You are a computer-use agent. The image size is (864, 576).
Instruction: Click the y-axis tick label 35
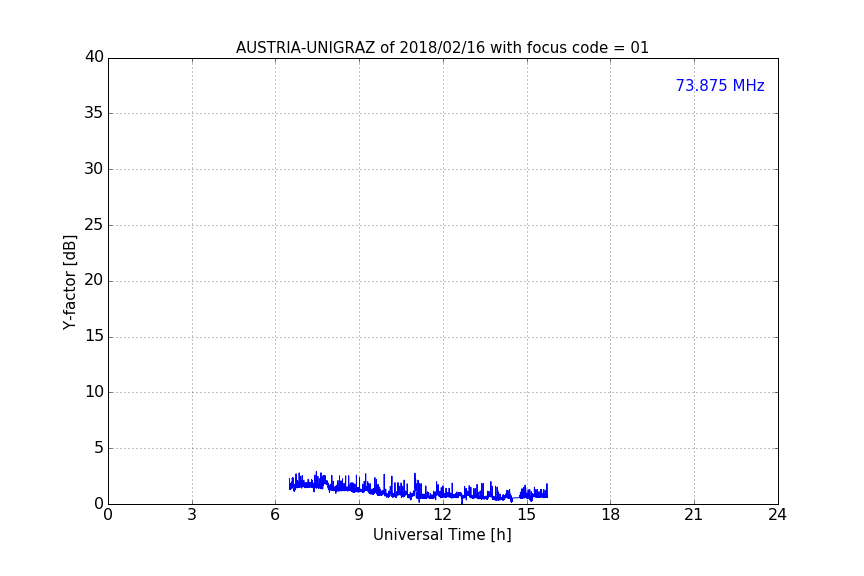click(94, 113)
